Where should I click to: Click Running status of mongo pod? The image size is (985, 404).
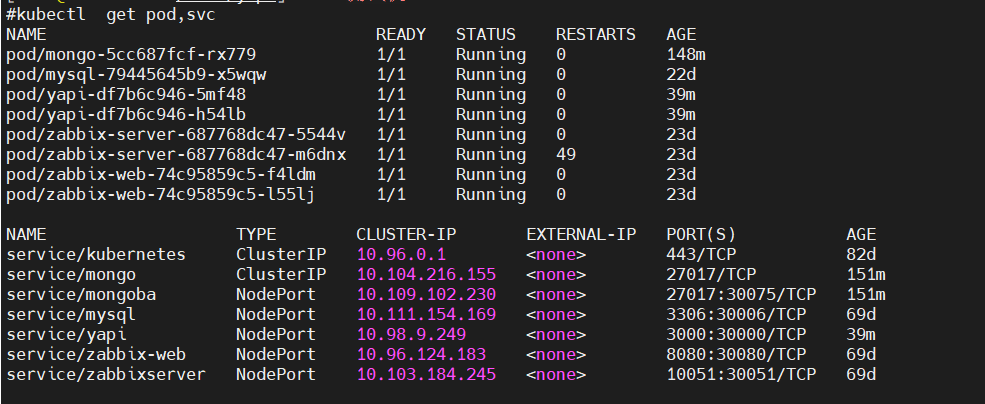[x=491, y=55]
